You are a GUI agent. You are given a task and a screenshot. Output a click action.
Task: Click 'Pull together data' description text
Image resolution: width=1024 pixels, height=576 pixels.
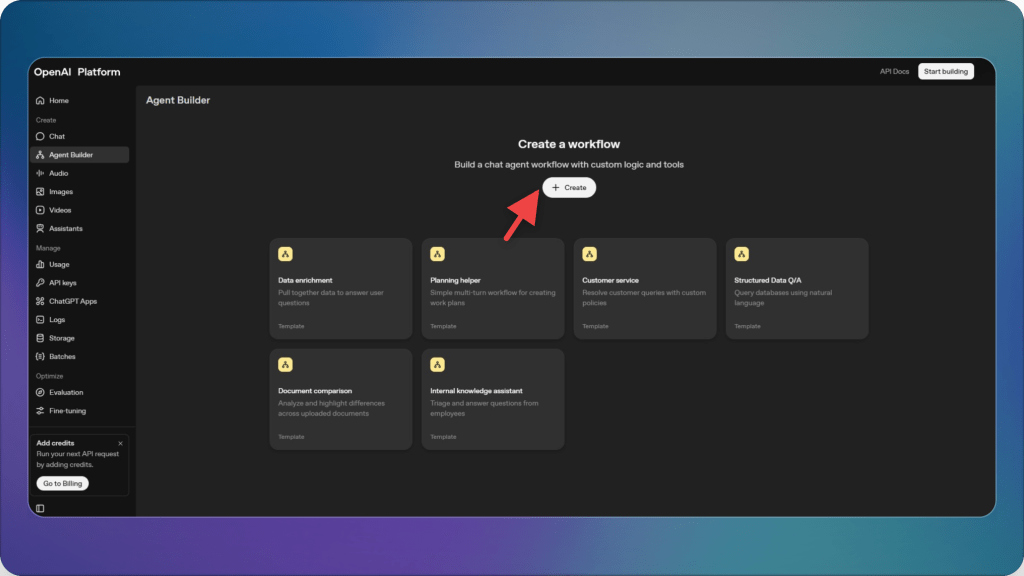click(x=330, y=298)
